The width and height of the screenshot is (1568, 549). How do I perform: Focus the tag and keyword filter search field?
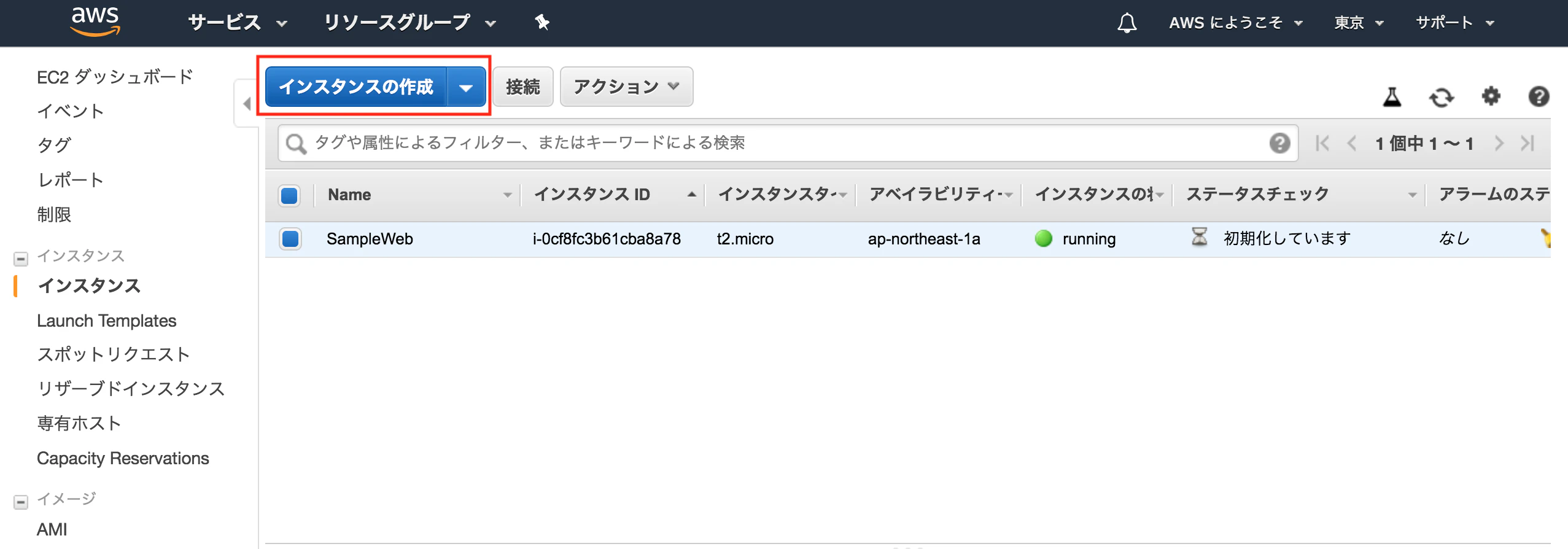[788, 143]
